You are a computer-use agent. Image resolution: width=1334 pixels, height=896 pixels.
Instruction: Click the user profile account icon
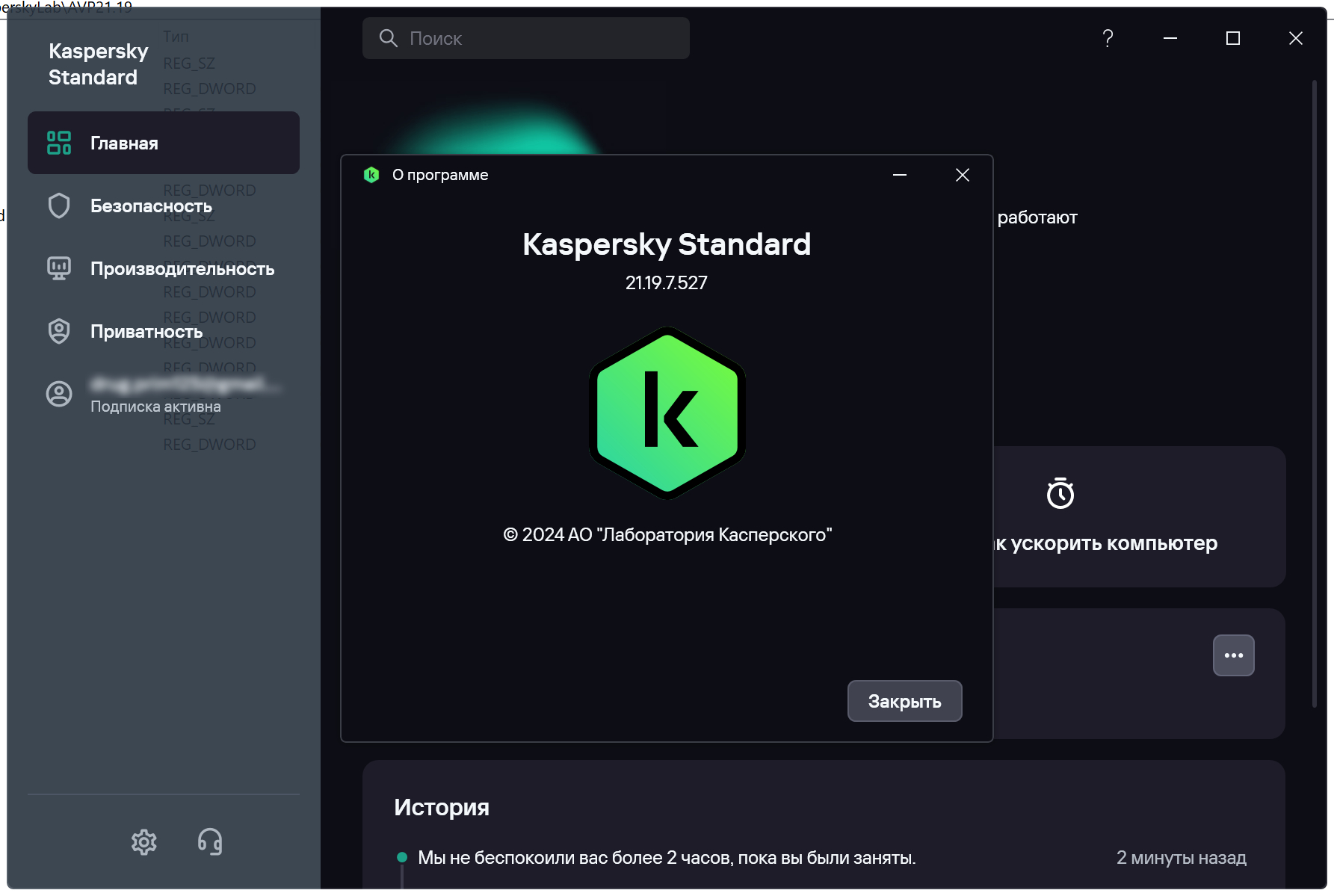59,394
